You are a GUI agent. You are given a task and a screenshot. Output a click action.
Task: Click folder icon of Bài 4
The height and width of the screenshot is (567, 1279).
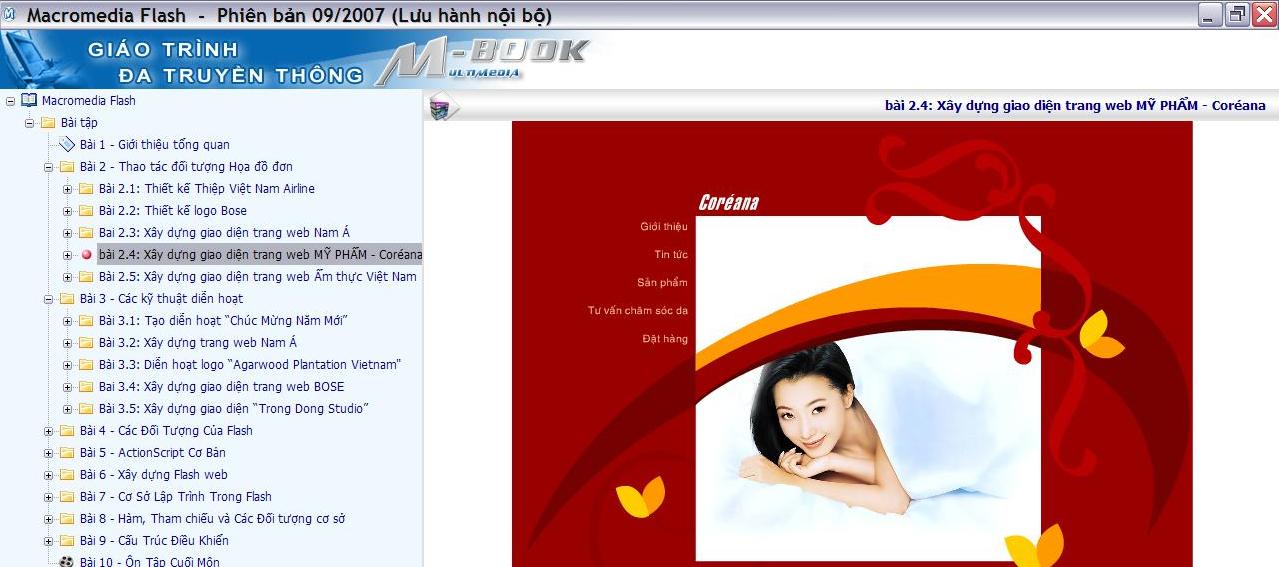click(x=67, y=431)
